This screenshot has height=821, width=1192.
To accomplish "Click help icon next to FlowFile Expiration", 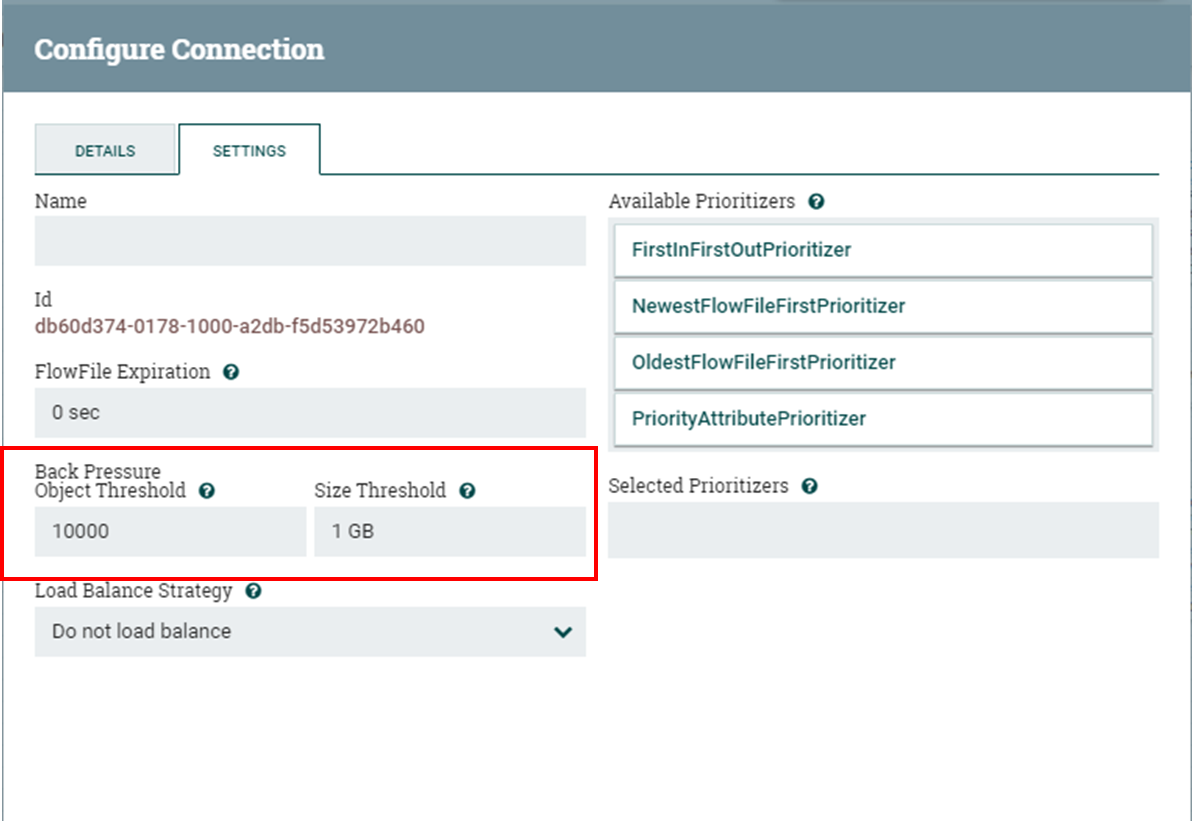I will 231,372.
